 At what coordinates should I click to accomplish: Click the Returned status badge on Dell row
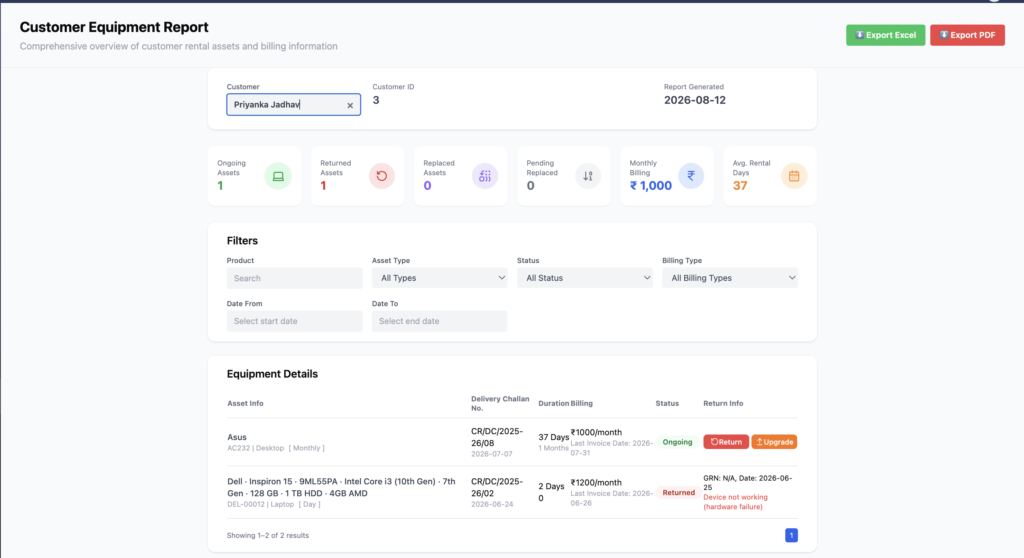pos(679,493)
